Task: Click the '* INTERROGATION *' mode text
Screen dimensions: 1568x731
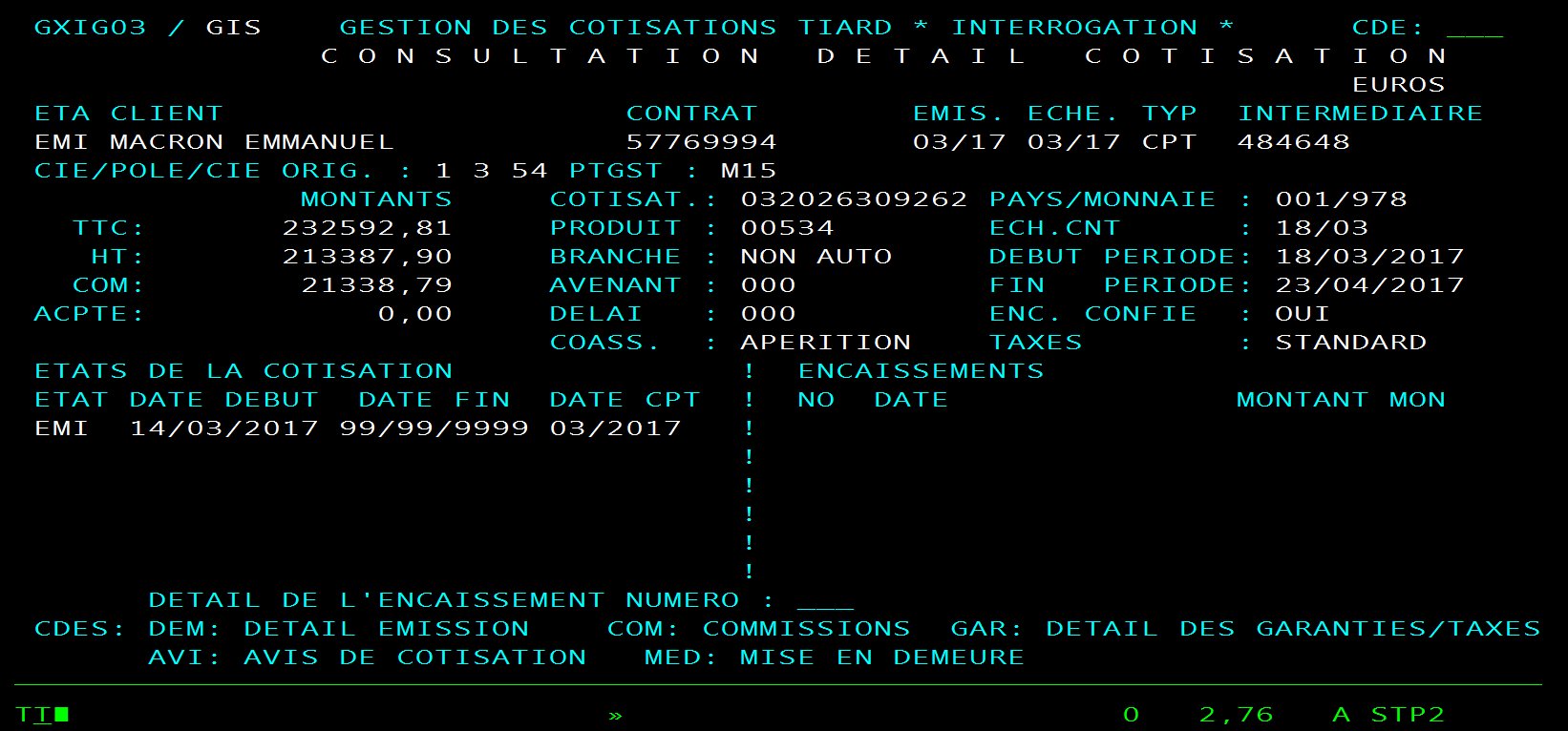Action: 1073,28
